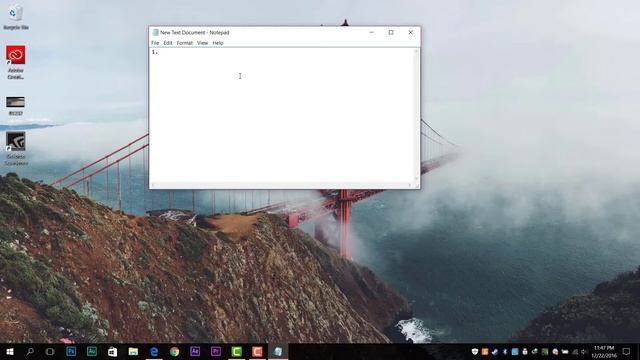
Task: Open taskbar search magnifier
Action: pyautogui.click(x=30, y=351)
